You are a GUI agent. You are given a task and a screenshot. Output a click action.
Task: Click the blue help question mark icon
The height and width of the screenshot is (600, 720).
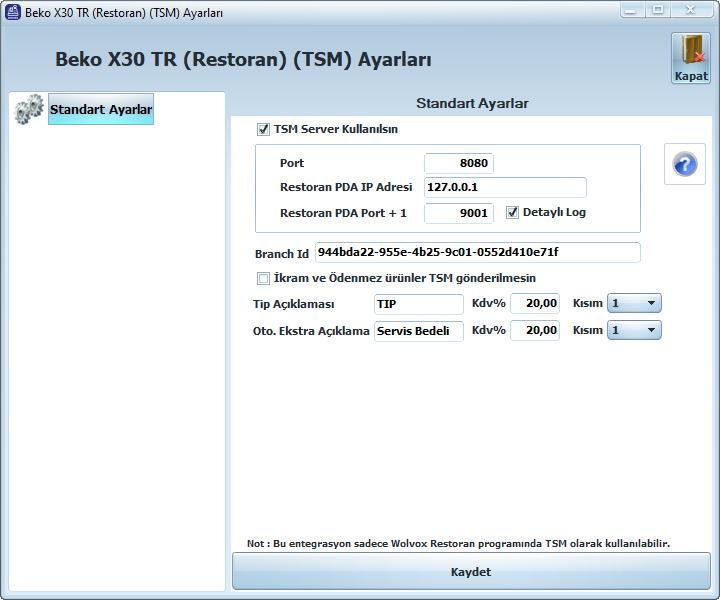click(x=685, y=164)
